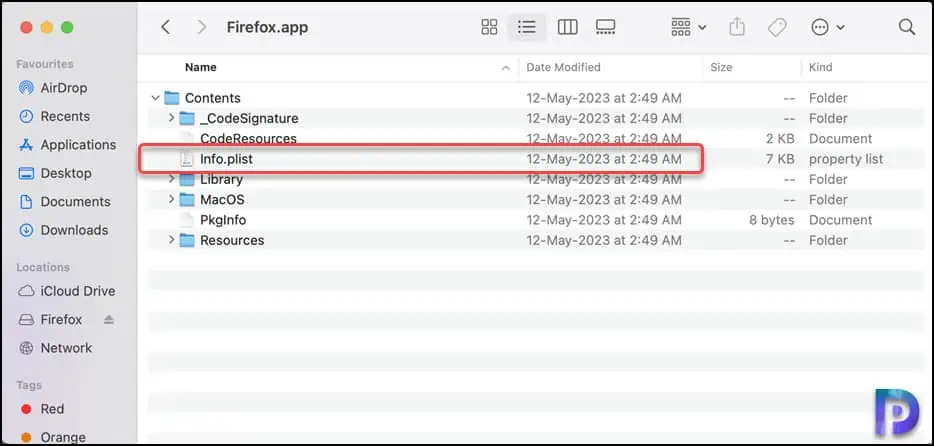Viewport: 934px width, 446px height.
Task: Open iCloud Drive in the sidebar
Action: point(66,291)
